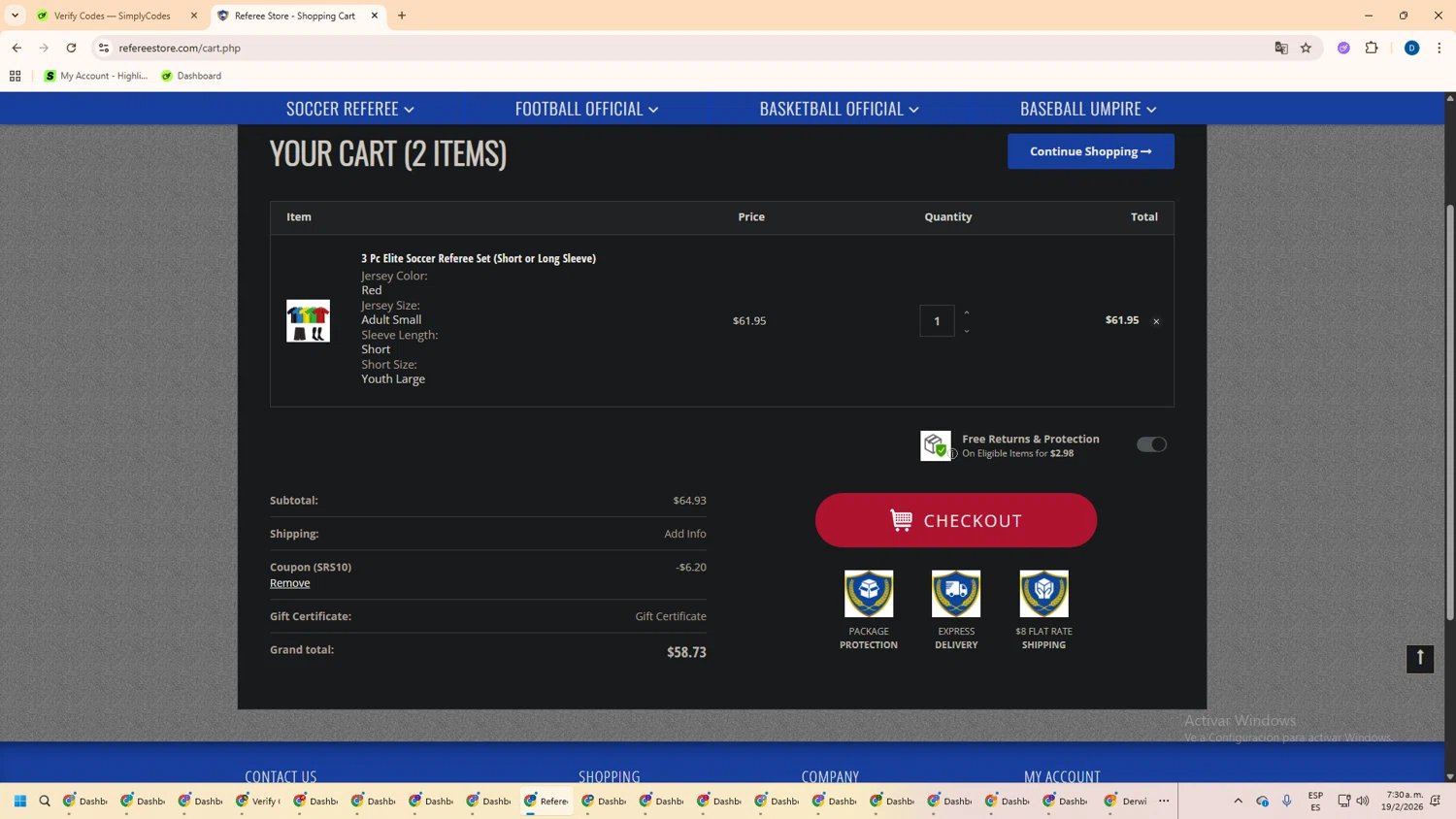Screen dimensions: 1456x819
Task: Open the extensions puzzle icon
Action: [x=1372, y=48]
